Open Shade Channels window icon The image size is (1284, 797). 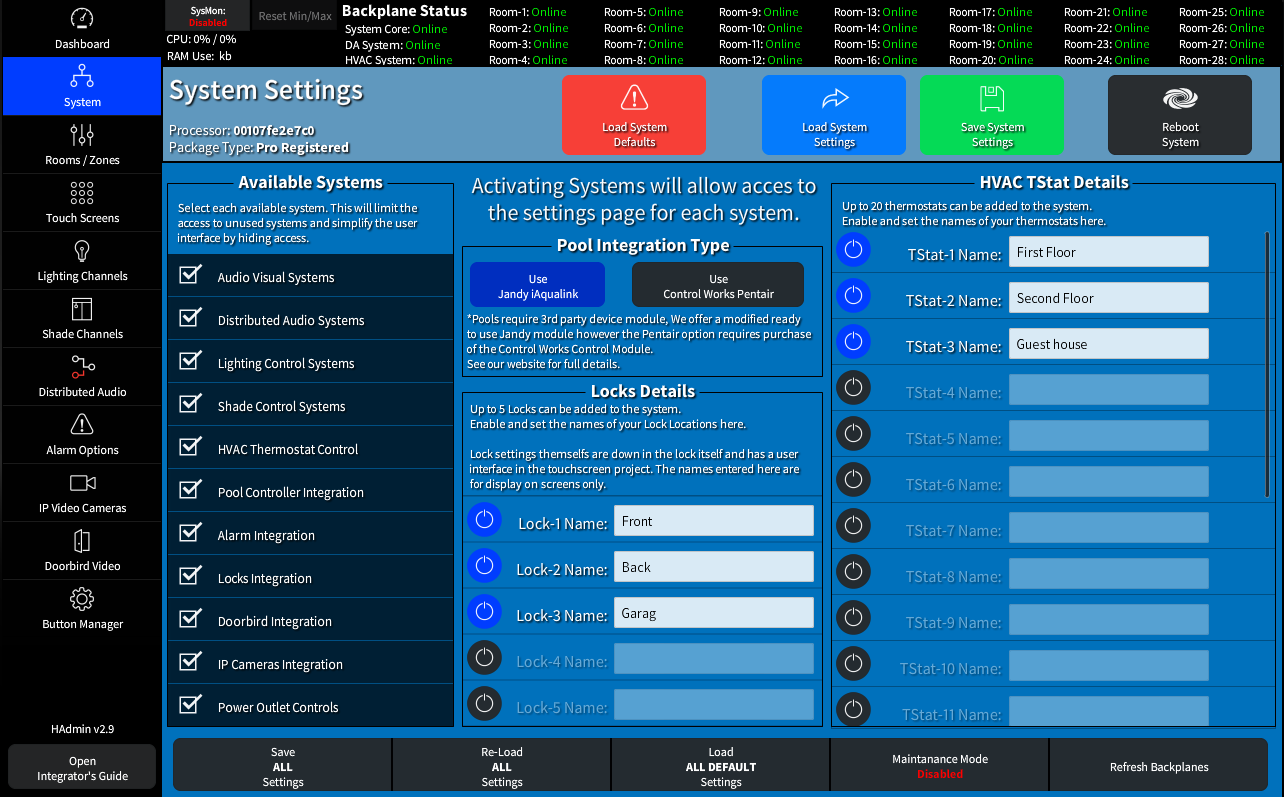click(82, 309)
